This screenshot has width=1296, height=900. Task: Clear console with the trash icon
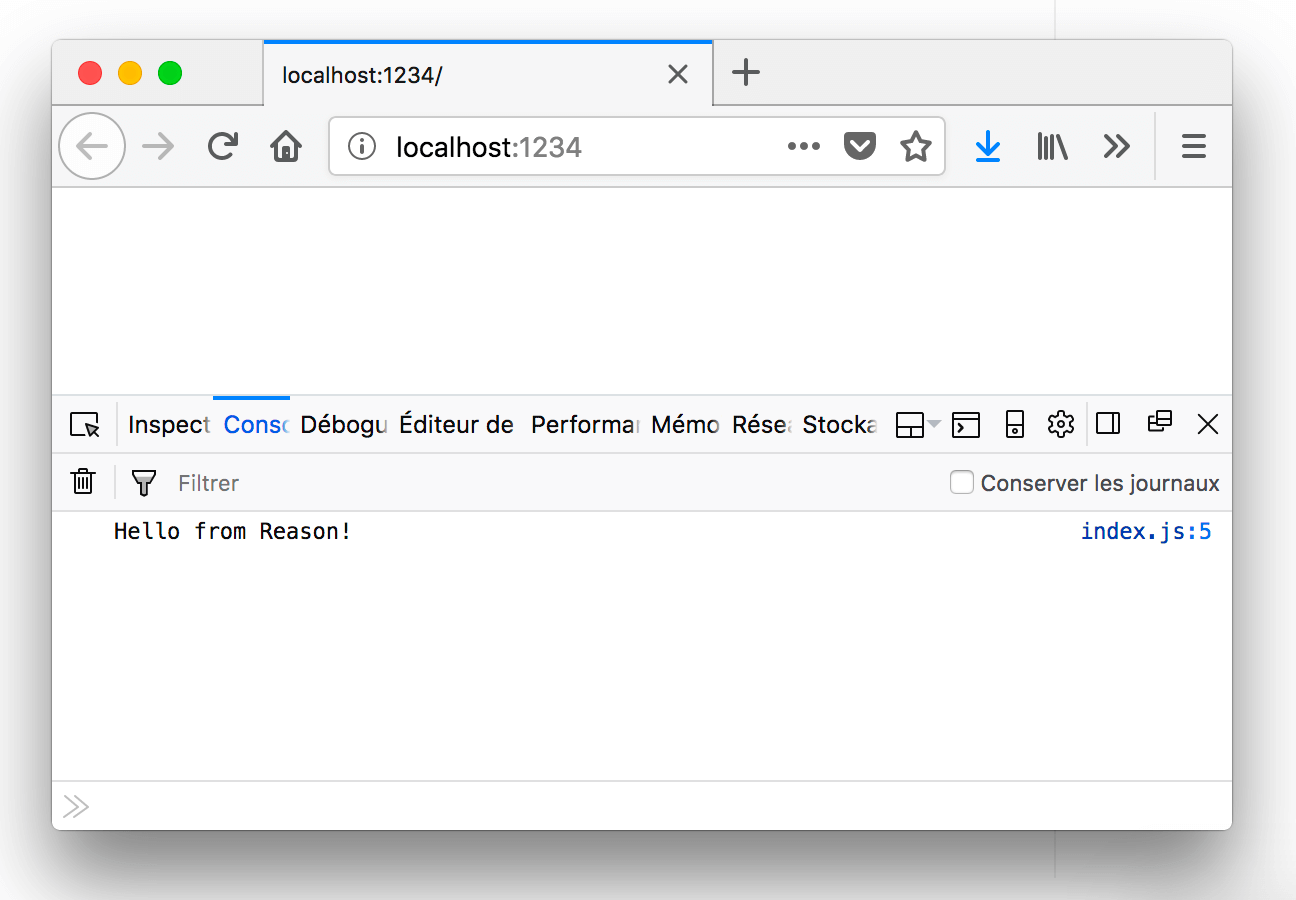(83, 482)
